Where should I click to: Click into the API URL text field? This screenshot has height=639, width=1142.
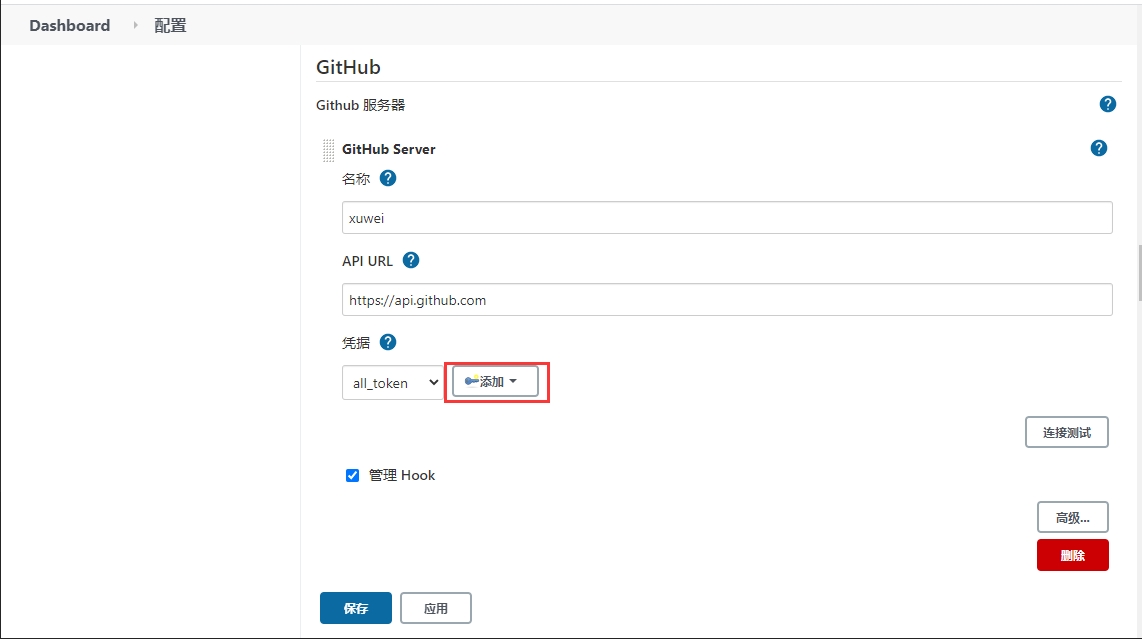coord(726,299)
